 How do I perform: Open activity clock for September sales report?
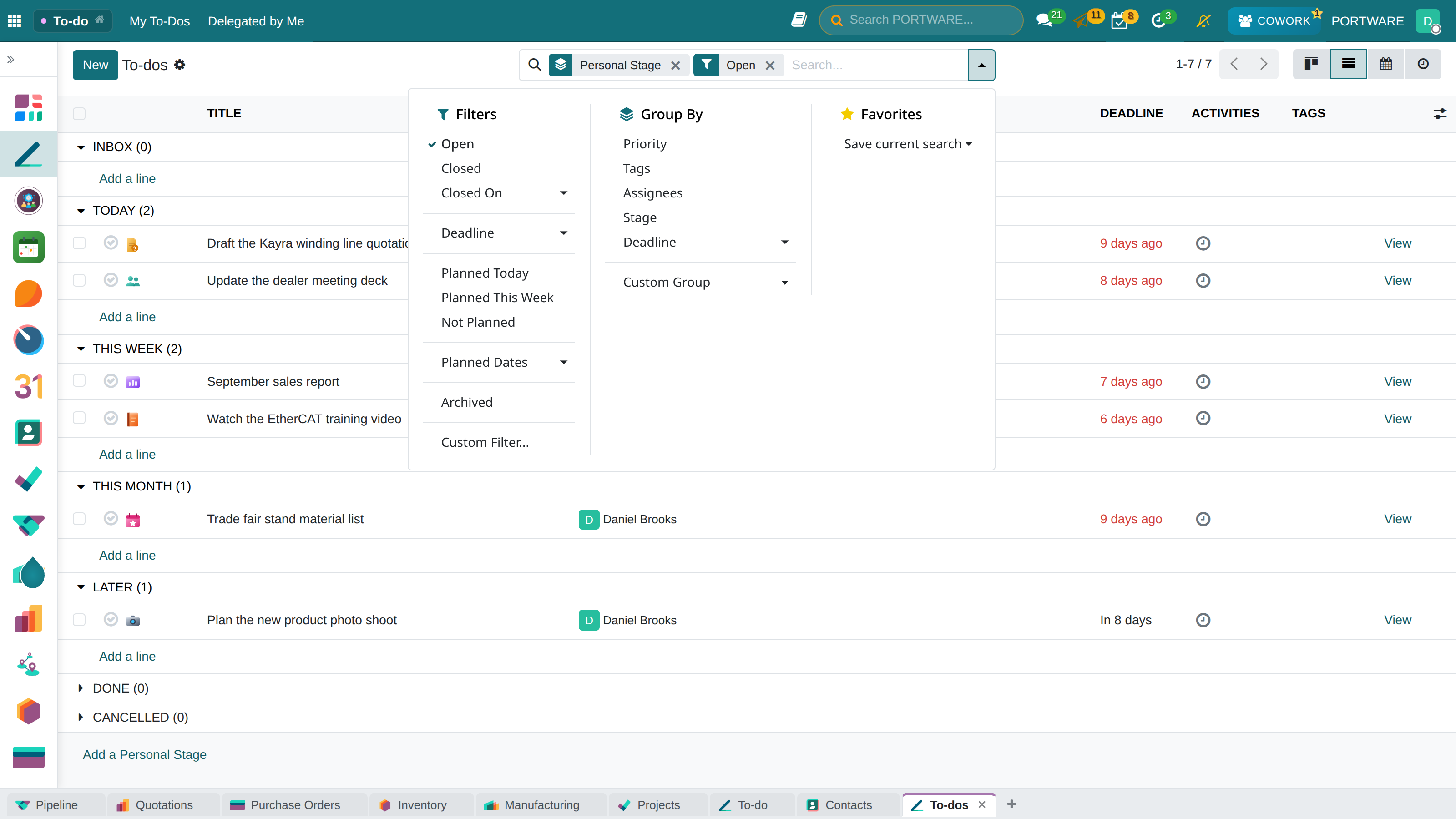[1203, 382]
